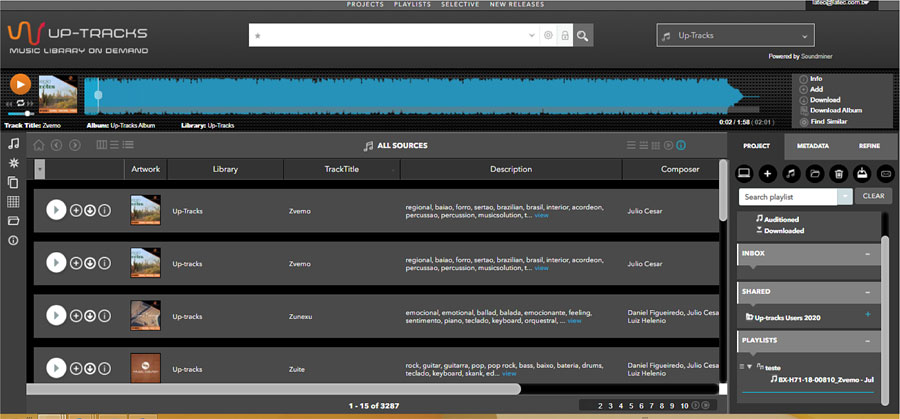
Task: Click the waveform playhead position handle
Action: [x=98, y=95]
